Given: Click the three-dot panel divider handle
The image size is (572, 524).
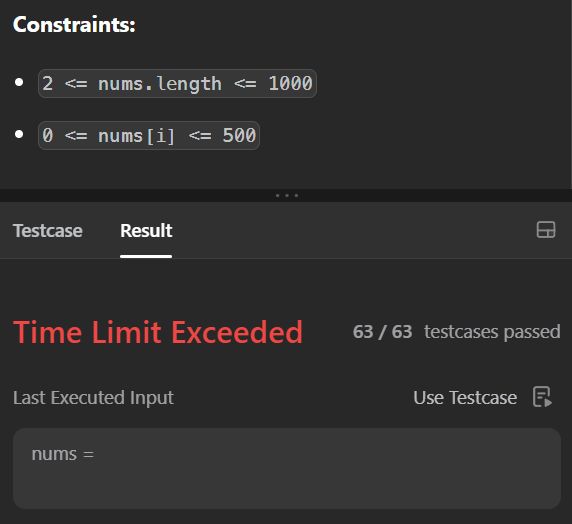Looking at the screenshot, I should 287,196.
